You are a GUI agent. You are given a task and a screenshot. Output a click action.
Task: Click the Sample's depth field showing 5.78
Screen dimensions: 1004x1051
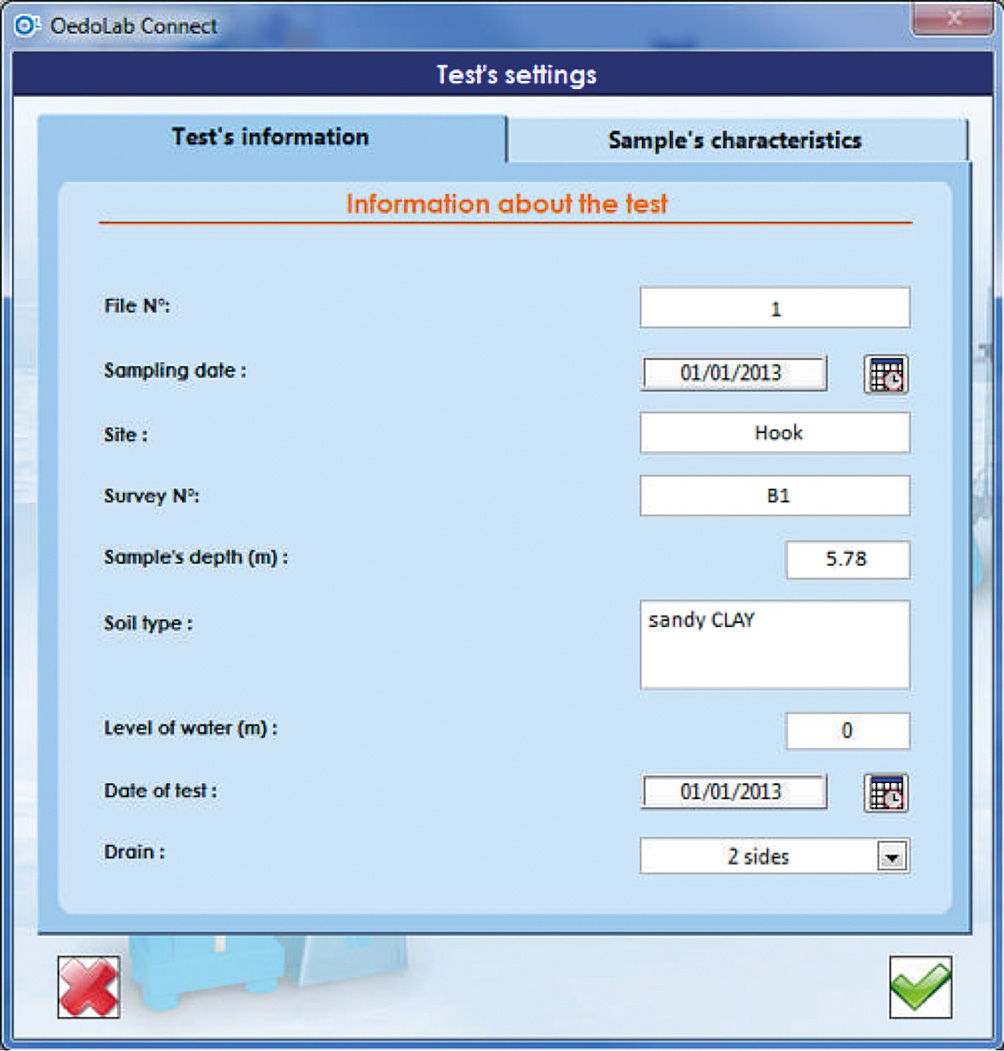(x=848, y=560)
